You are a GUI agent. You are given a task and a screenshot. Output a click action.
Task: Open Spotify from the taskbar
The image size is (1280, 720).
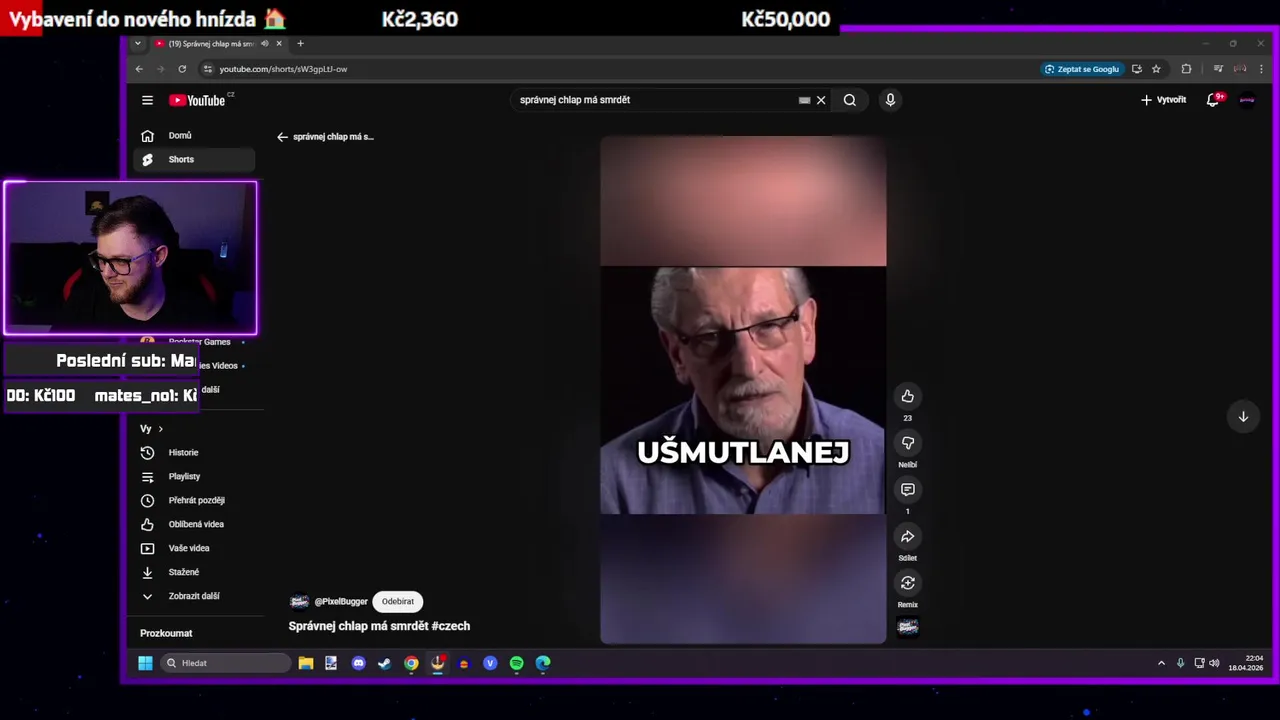coord(516,663)
